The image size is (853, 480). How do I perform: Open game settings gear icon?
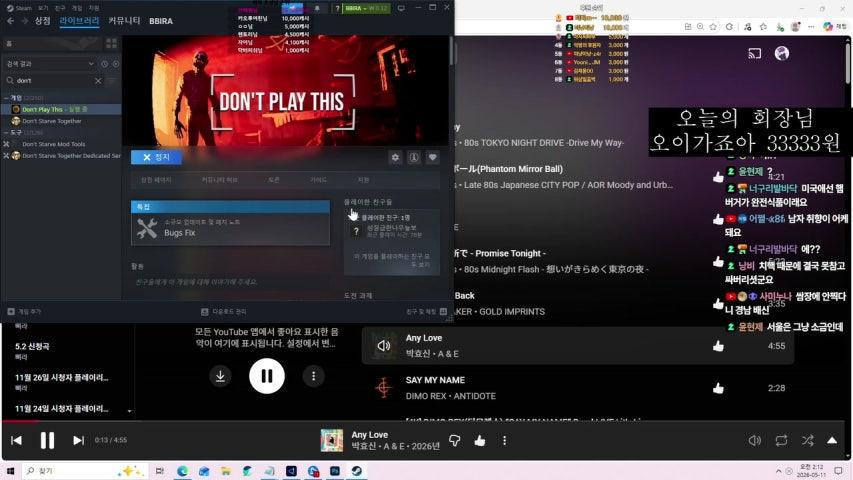click(395, 157)
